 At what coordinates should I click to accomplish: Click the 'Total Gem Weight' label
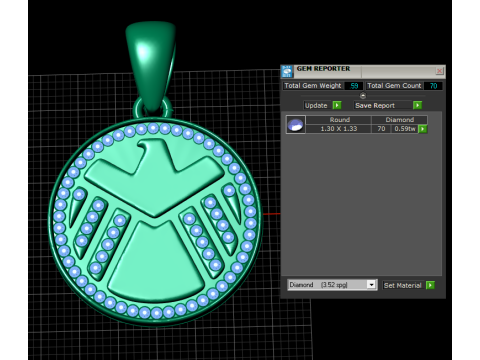[x=313, y=86]
